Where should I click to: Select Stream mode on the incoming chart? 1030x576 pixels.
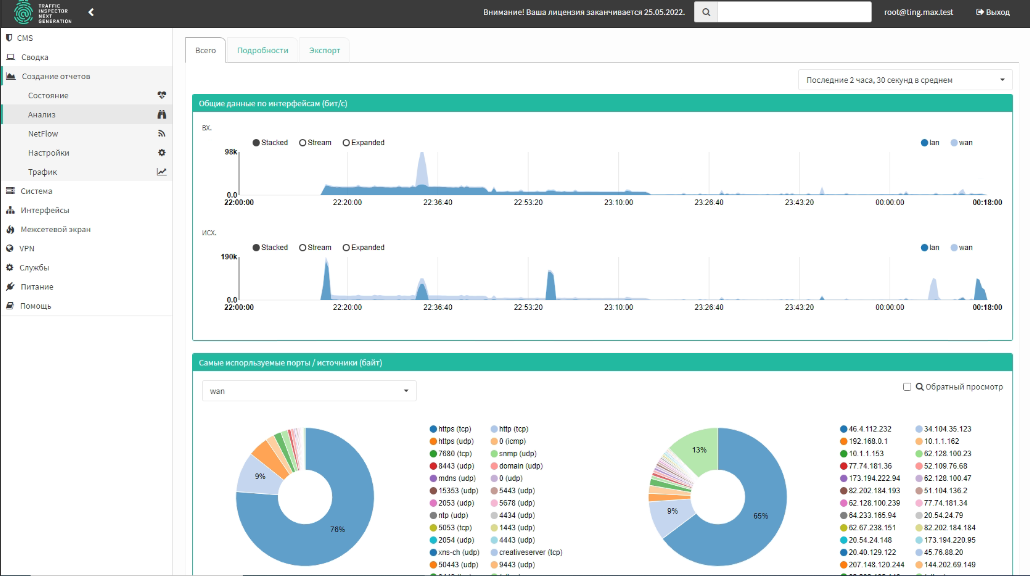point(303,143)
